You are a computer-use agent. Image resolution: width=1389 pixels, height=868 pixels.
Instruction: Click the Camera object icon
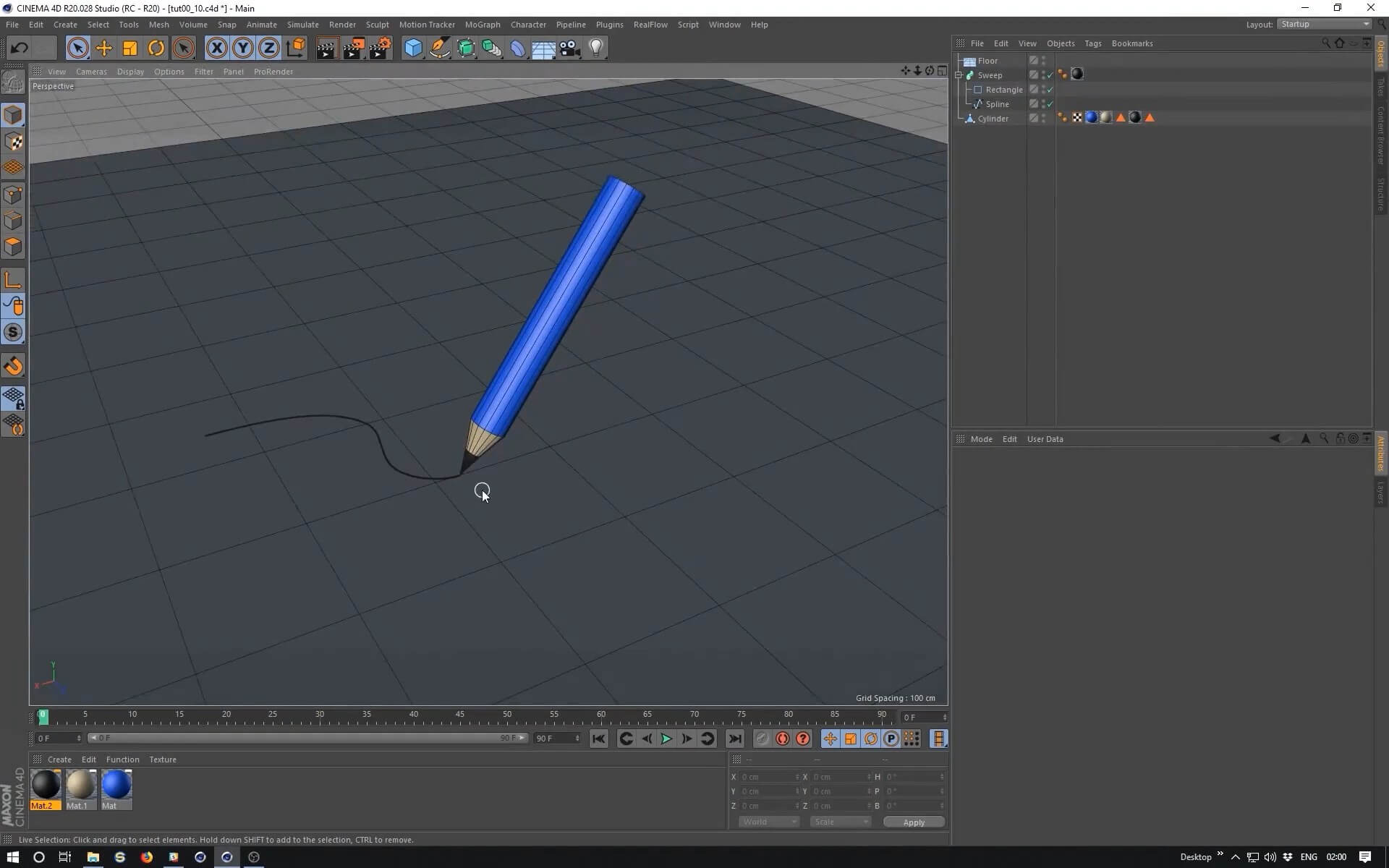570,48
